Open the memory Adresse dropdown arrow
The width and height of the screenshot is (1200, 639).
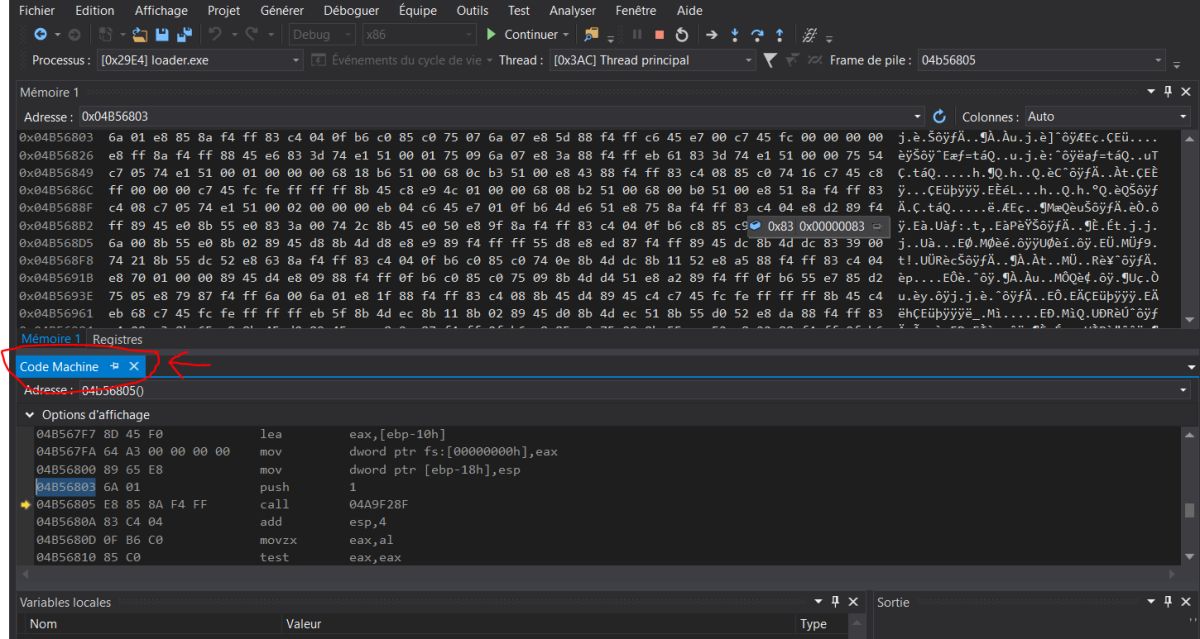coord(919,117)
